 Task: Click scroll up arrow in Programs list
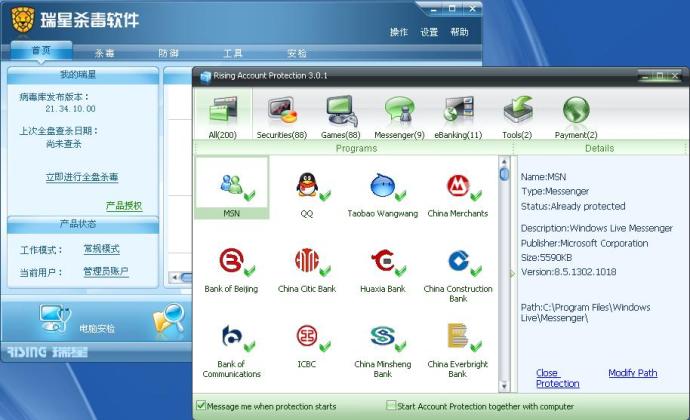(x=504, y=162)
